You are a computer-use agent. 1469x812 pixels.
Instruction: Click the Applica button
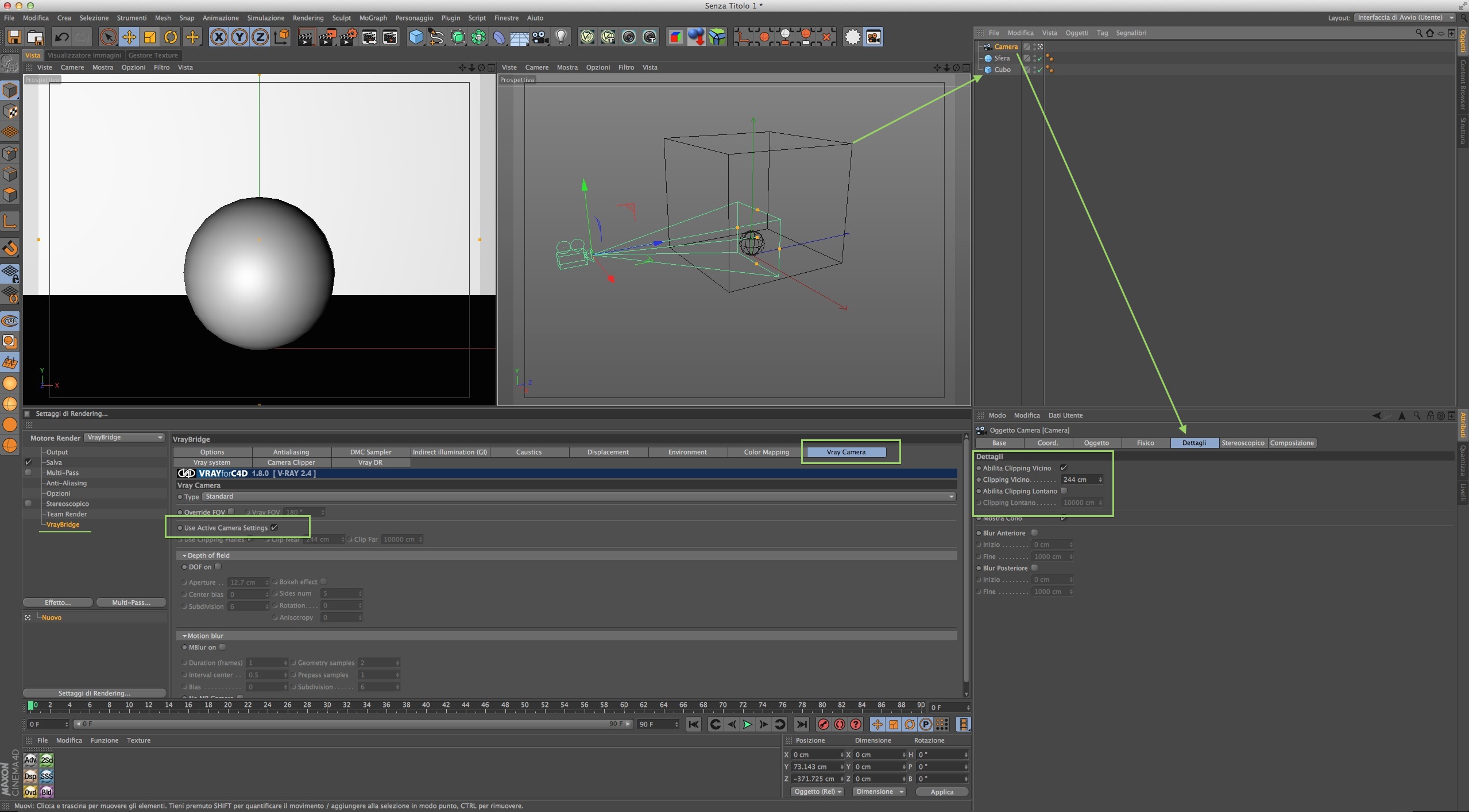pyautogui.click(x=941, y=792)
